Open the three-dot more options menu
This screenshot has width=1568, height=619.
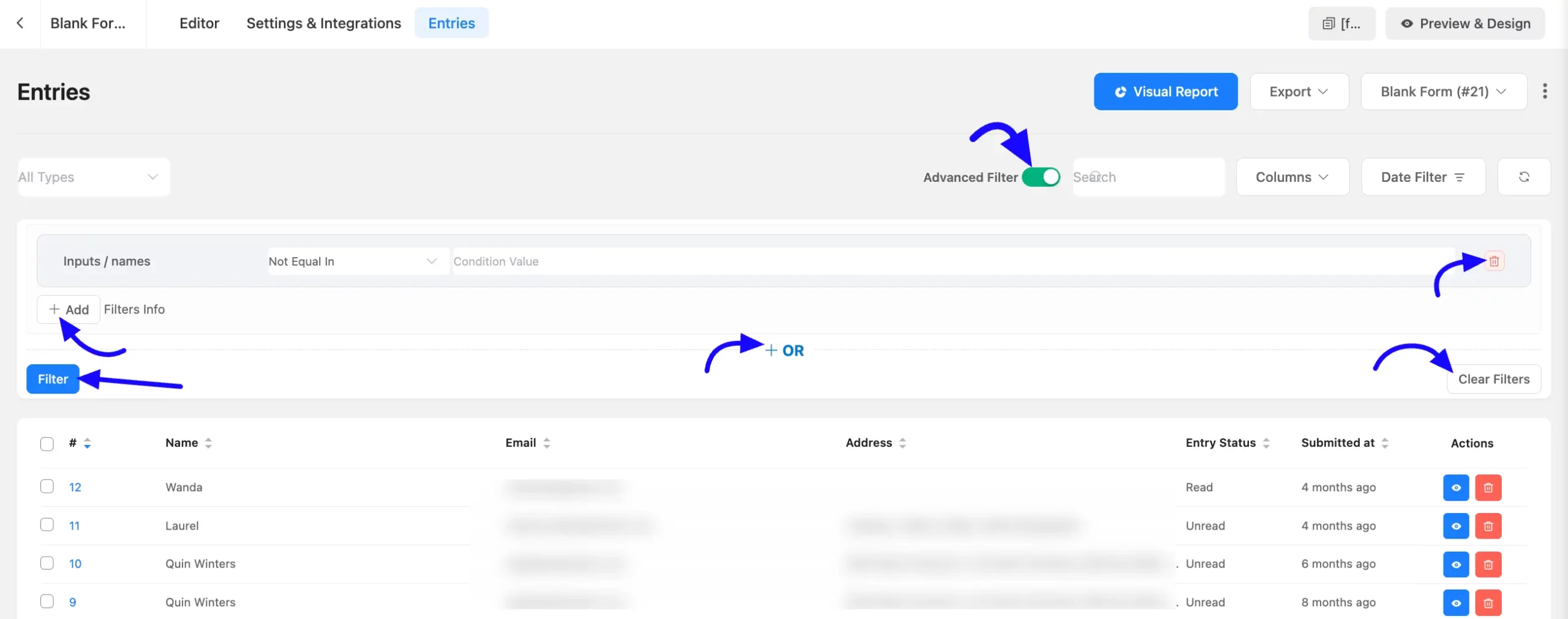(x=1545, y=91)
